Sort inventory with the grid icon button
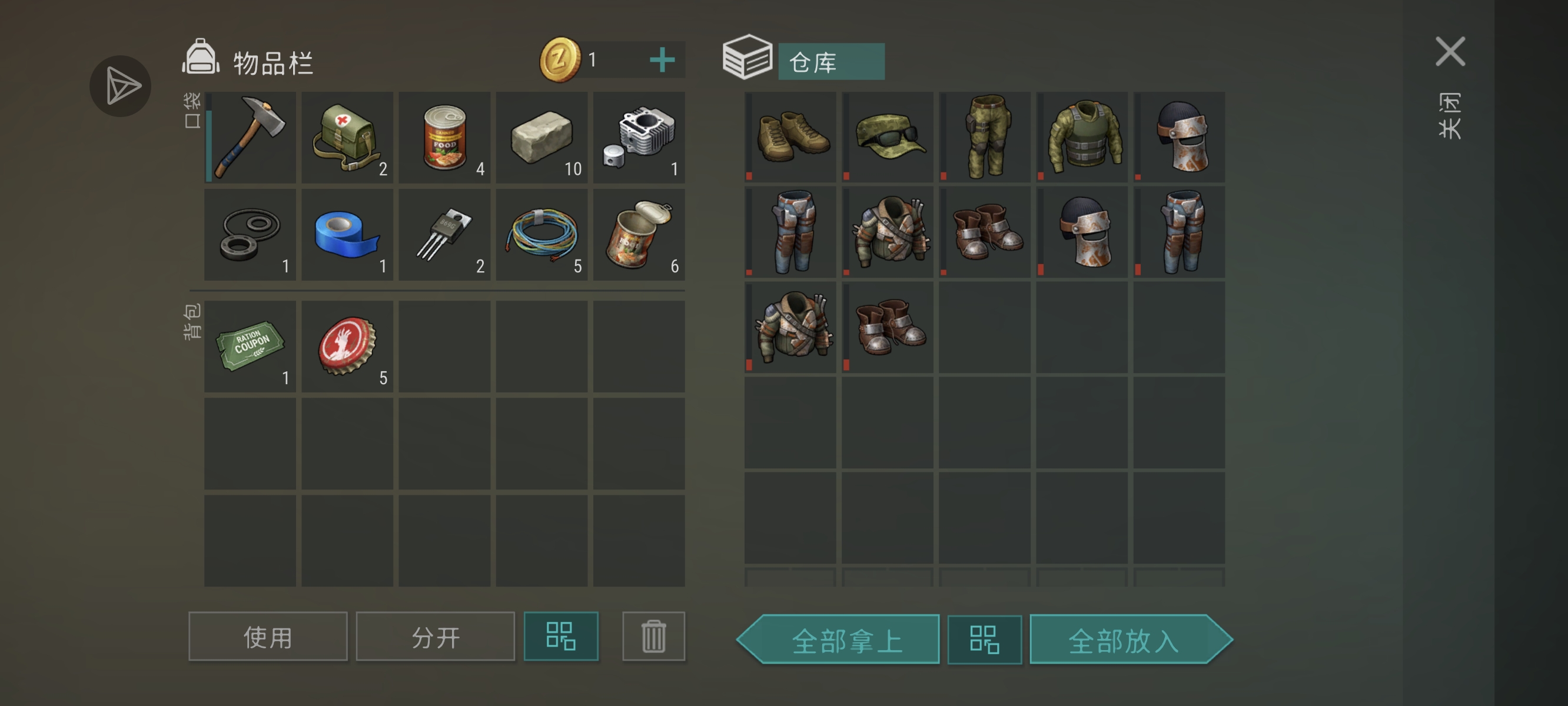1568x706 pixels. [561, 636]
